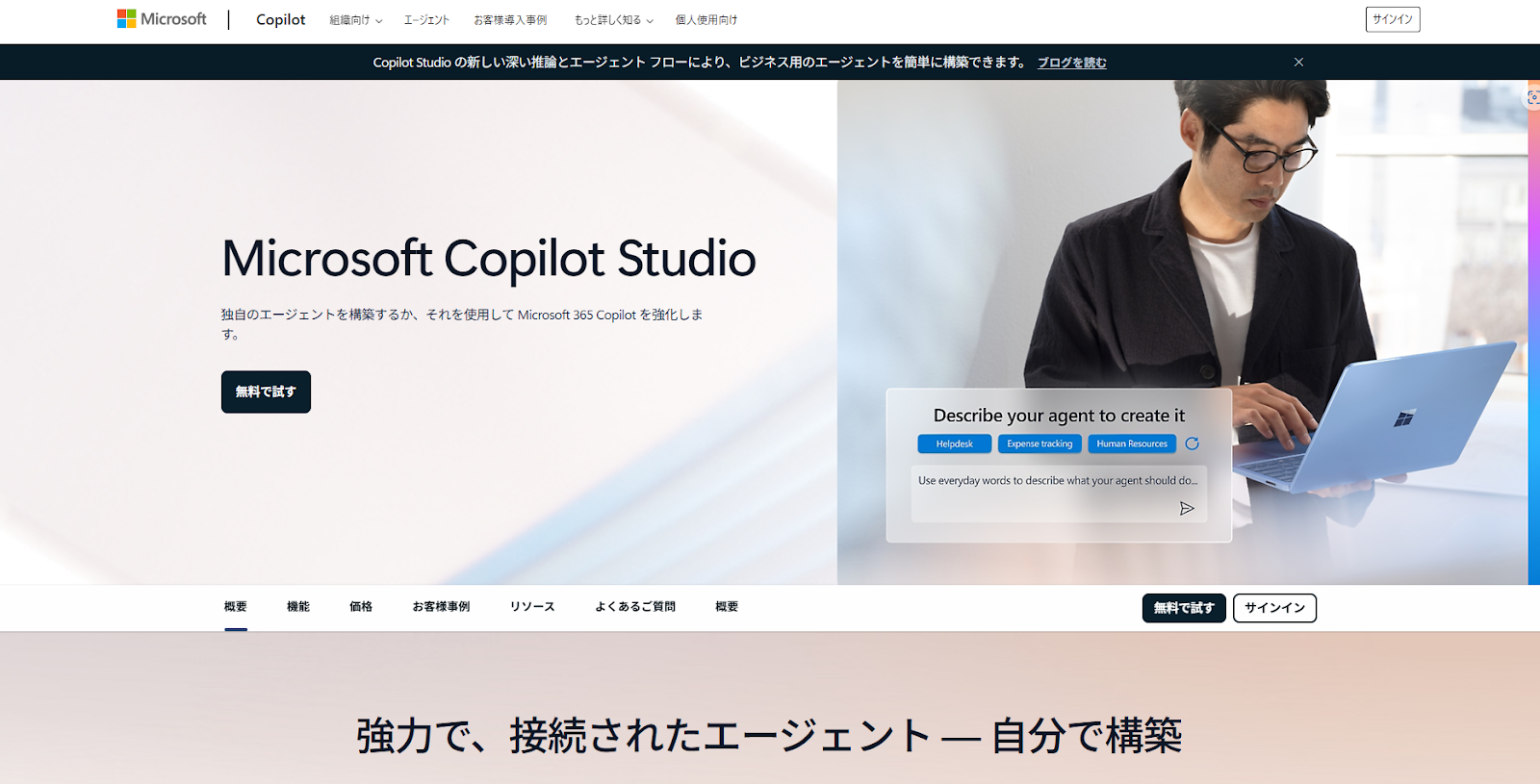The image size is (1540, 784).
Task: Switch to the お客様事例 tab
Action: [441, 607]
